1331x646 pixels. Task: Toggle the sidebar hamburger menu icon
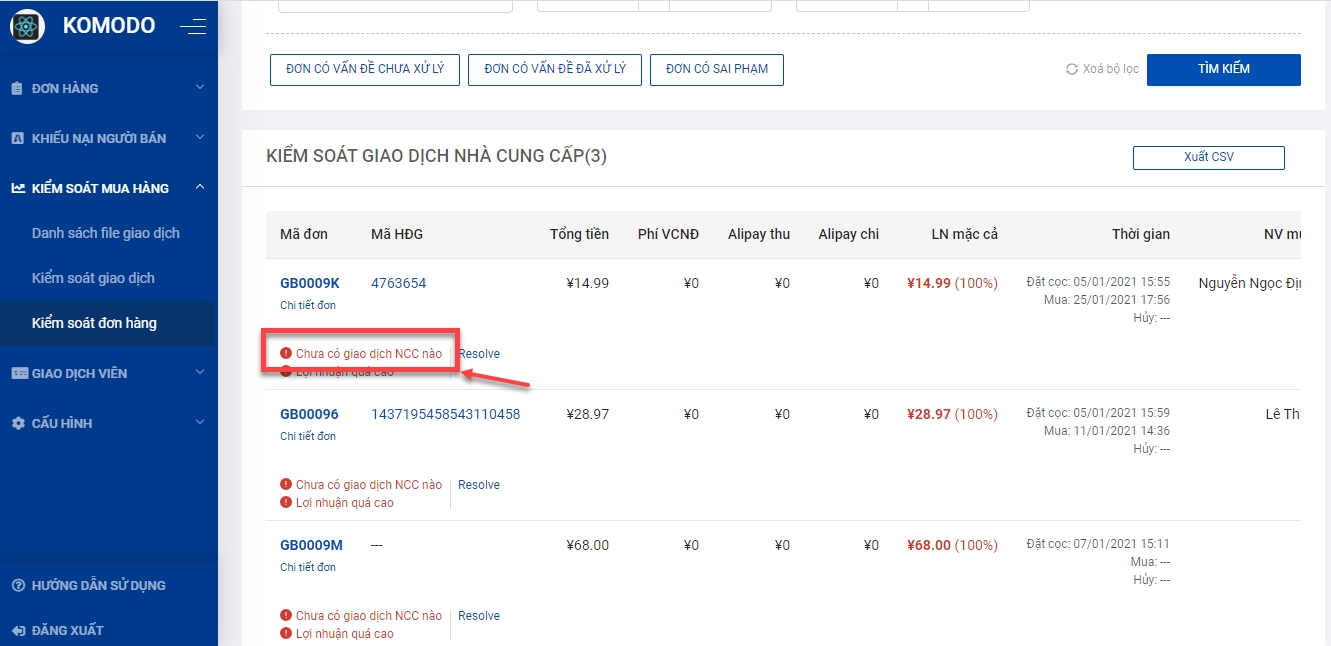point(193,27)
